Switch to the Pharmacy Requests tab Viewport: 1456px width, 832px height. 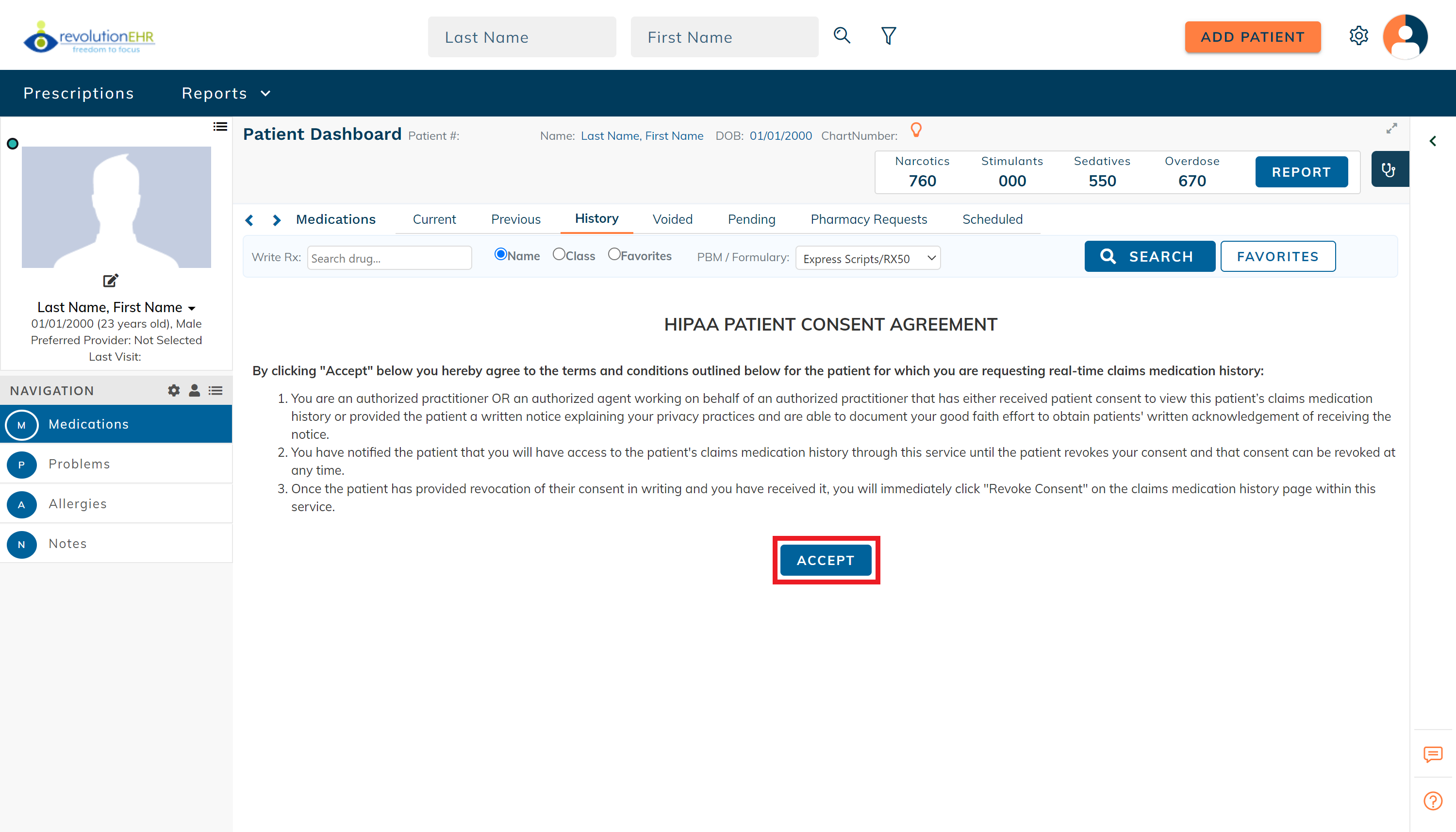(868, 219)
